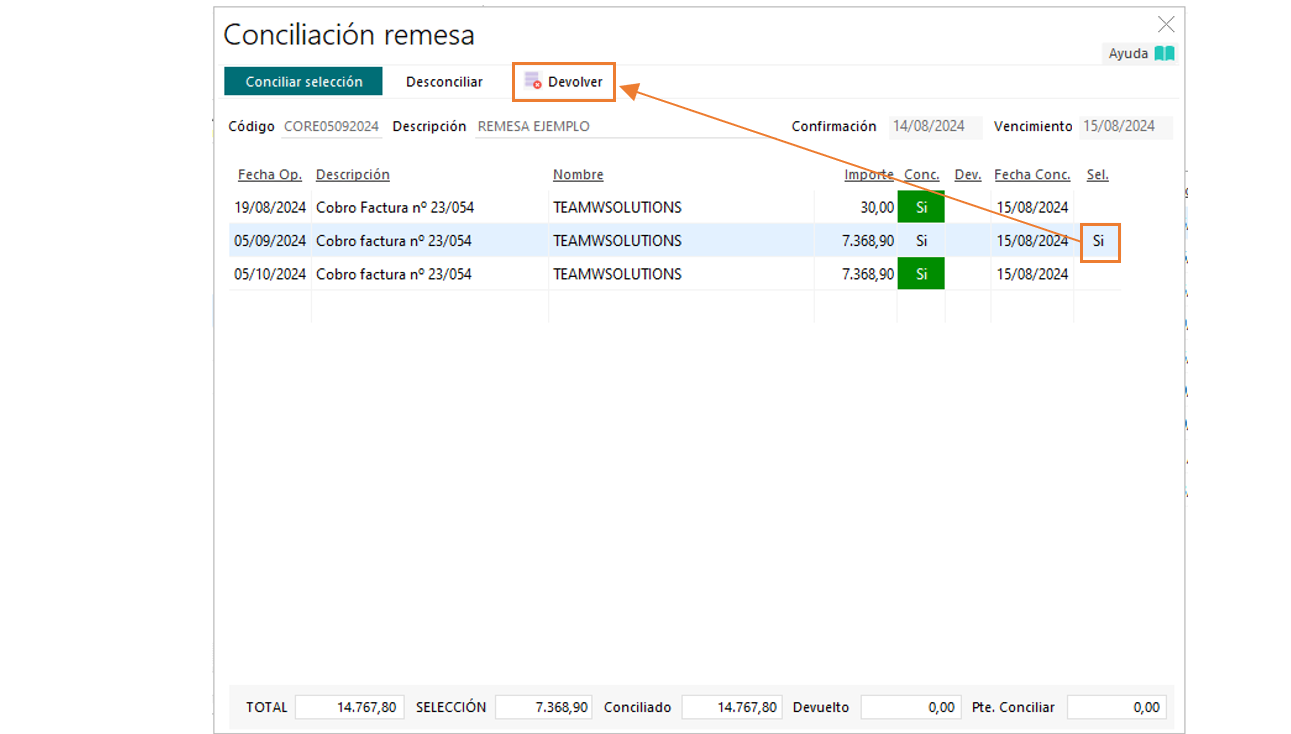This screenshot has width=1291, height=734.
Task: Open the Ayuda book icon
Action: tap(1164, 54)
